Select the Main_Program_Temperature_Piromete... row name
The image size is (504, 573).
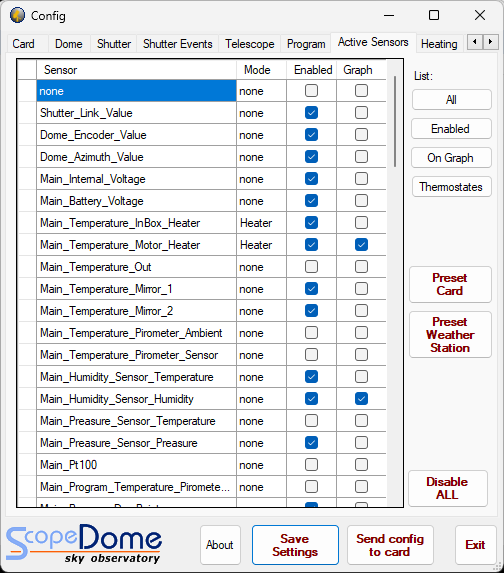(x=135, y=487)
